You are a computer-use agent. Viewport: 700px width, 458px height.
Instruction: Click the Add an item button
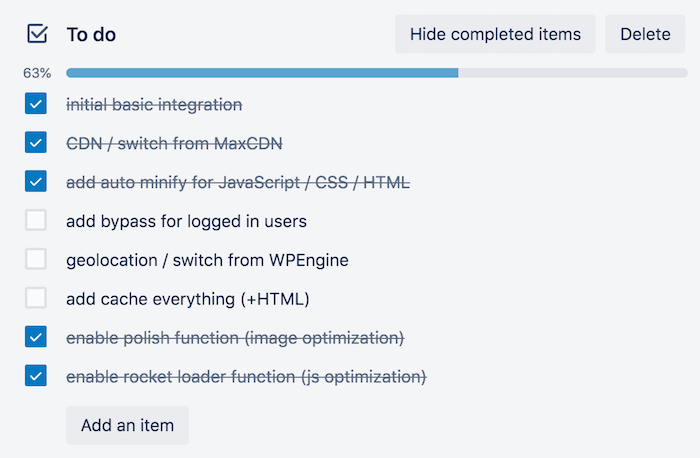(127, 425)
